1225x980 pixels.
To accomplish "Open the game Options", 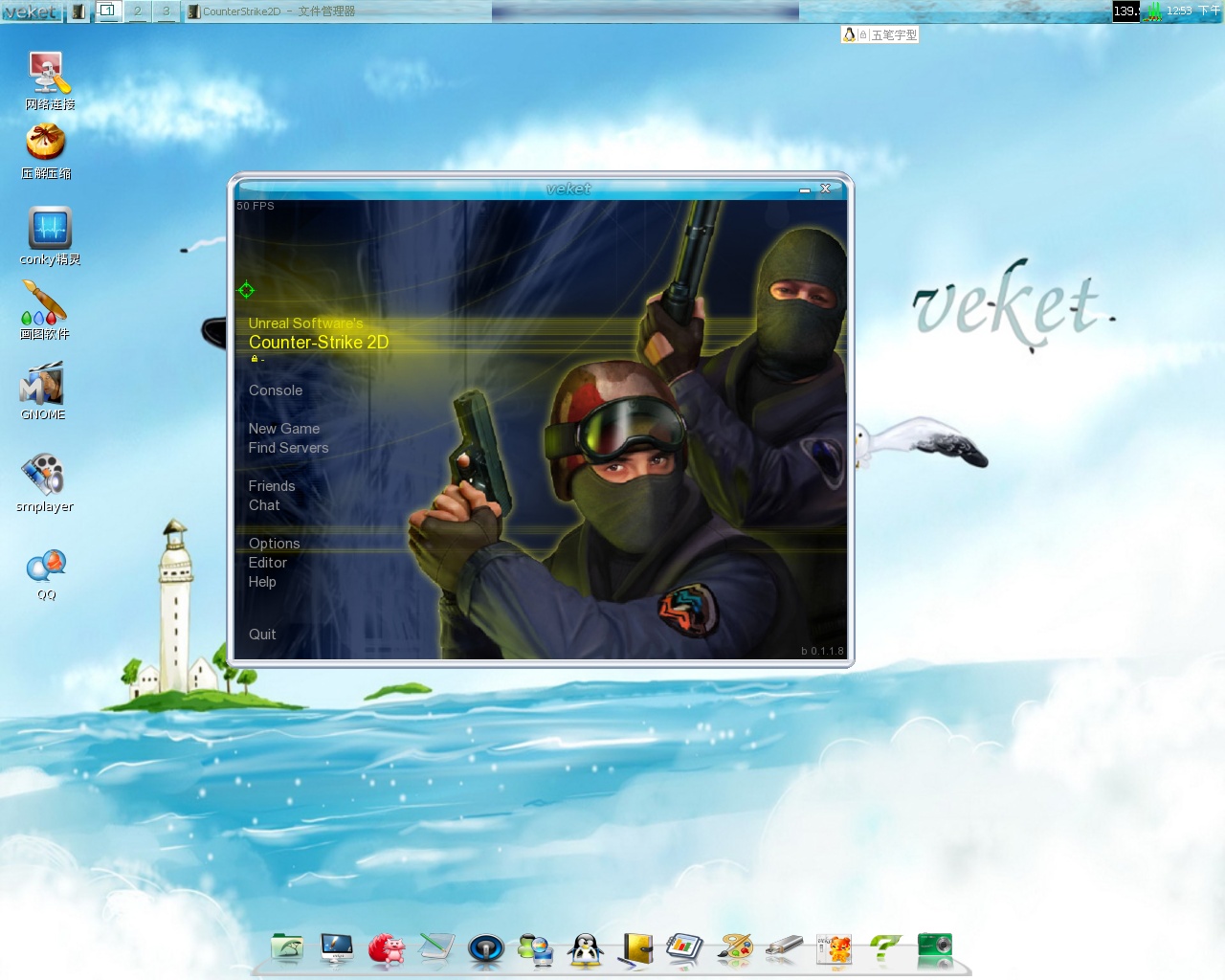I will pos(275,544).
